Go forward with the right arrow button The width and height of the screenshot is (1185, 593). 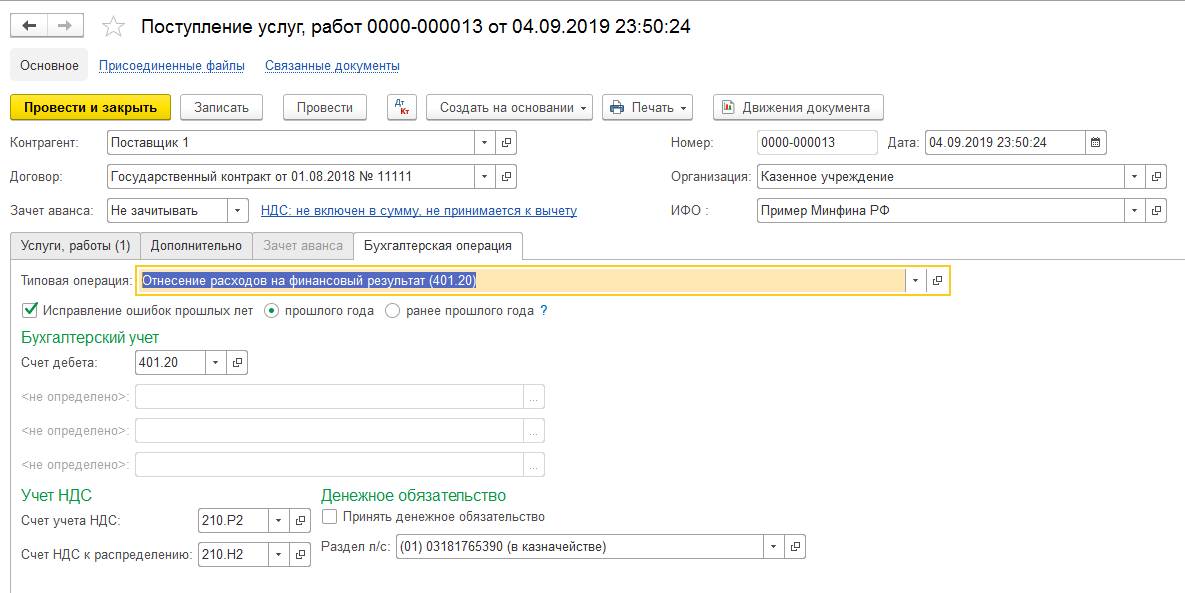click(65, 26)
